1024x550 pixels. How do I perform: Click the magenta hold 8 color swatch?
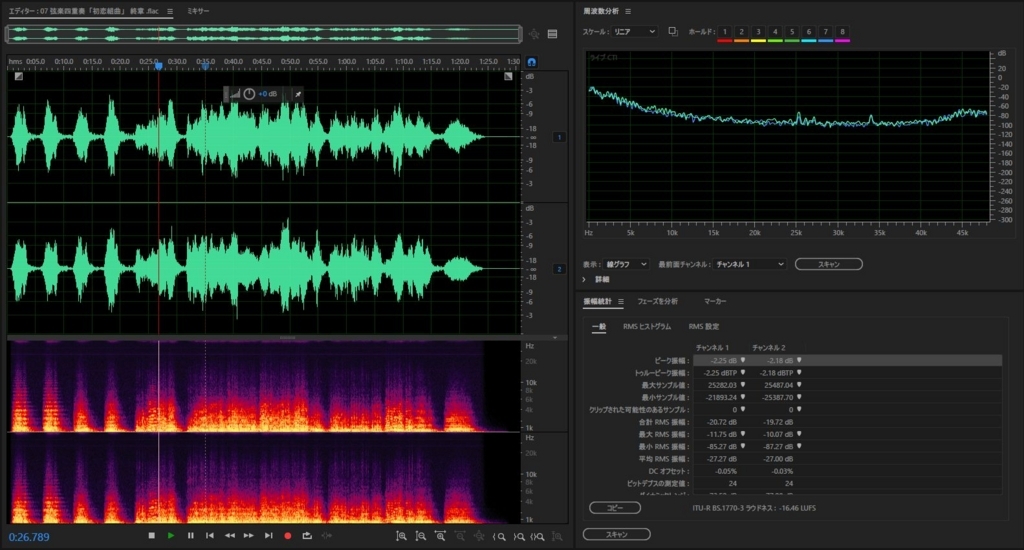[842, 40]
